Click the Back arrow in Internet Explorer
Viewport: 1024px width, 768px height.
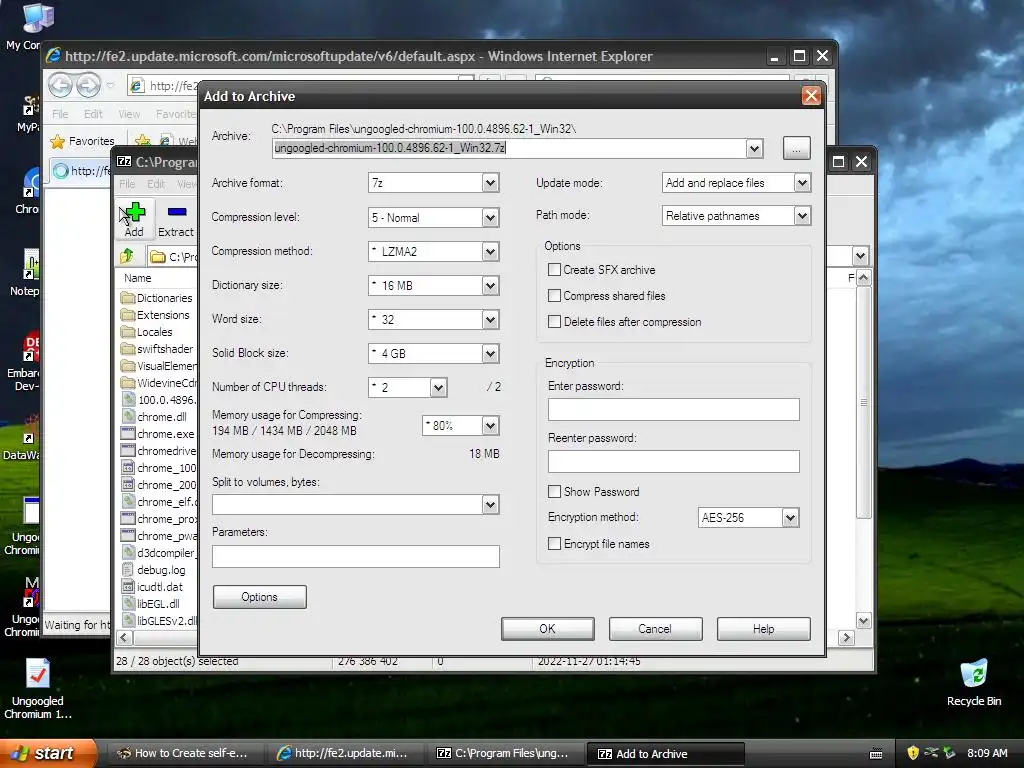pos(61,85)
